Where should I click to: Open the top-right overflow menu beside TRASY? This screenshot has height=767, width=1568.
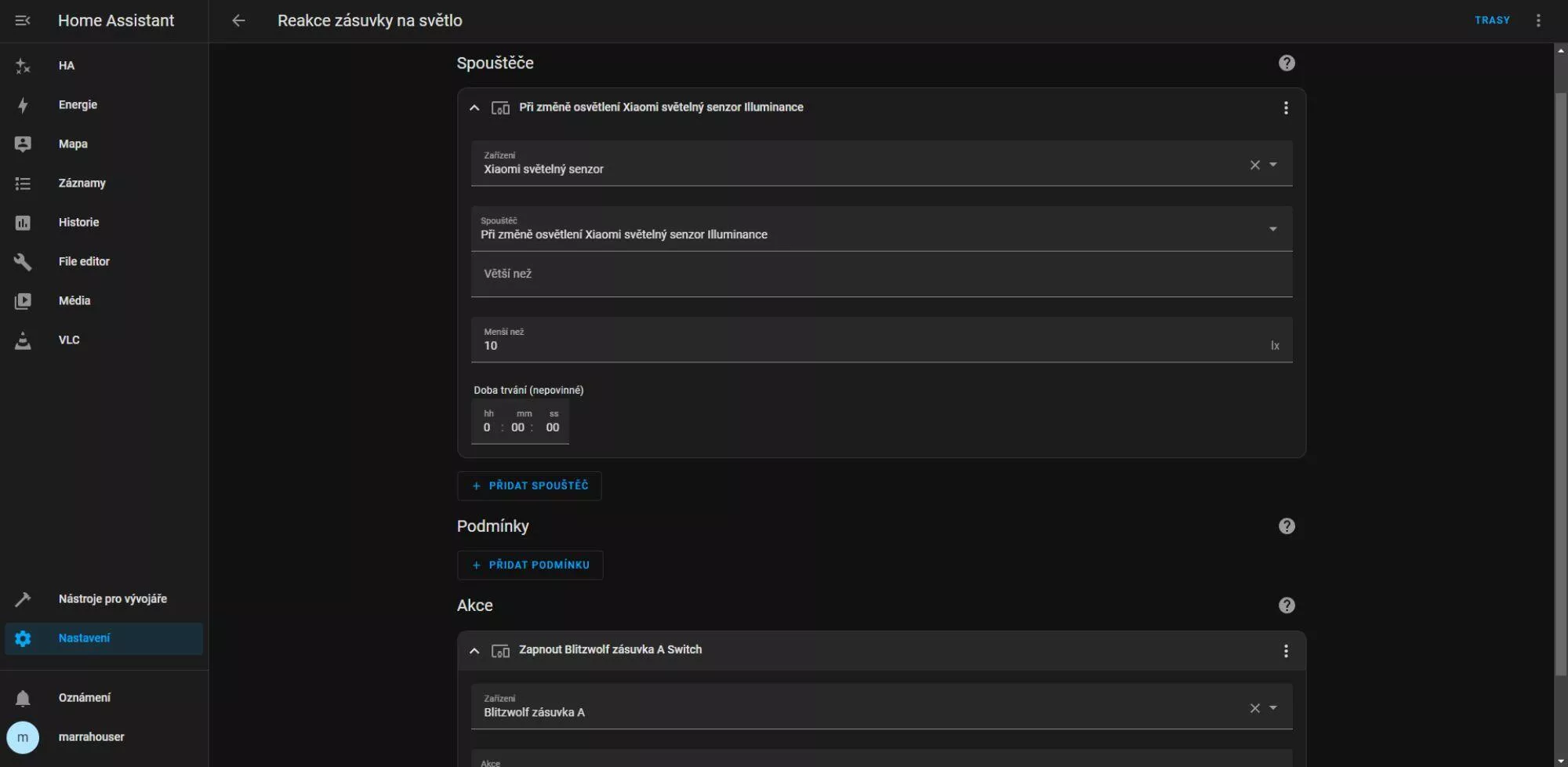[1538, 20]
